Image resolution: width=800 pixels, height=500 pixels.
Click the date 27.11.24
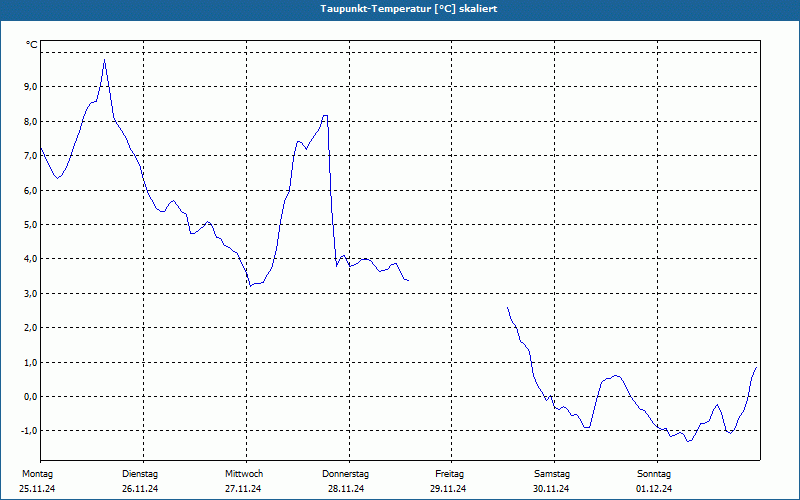(x=243, y=489)
